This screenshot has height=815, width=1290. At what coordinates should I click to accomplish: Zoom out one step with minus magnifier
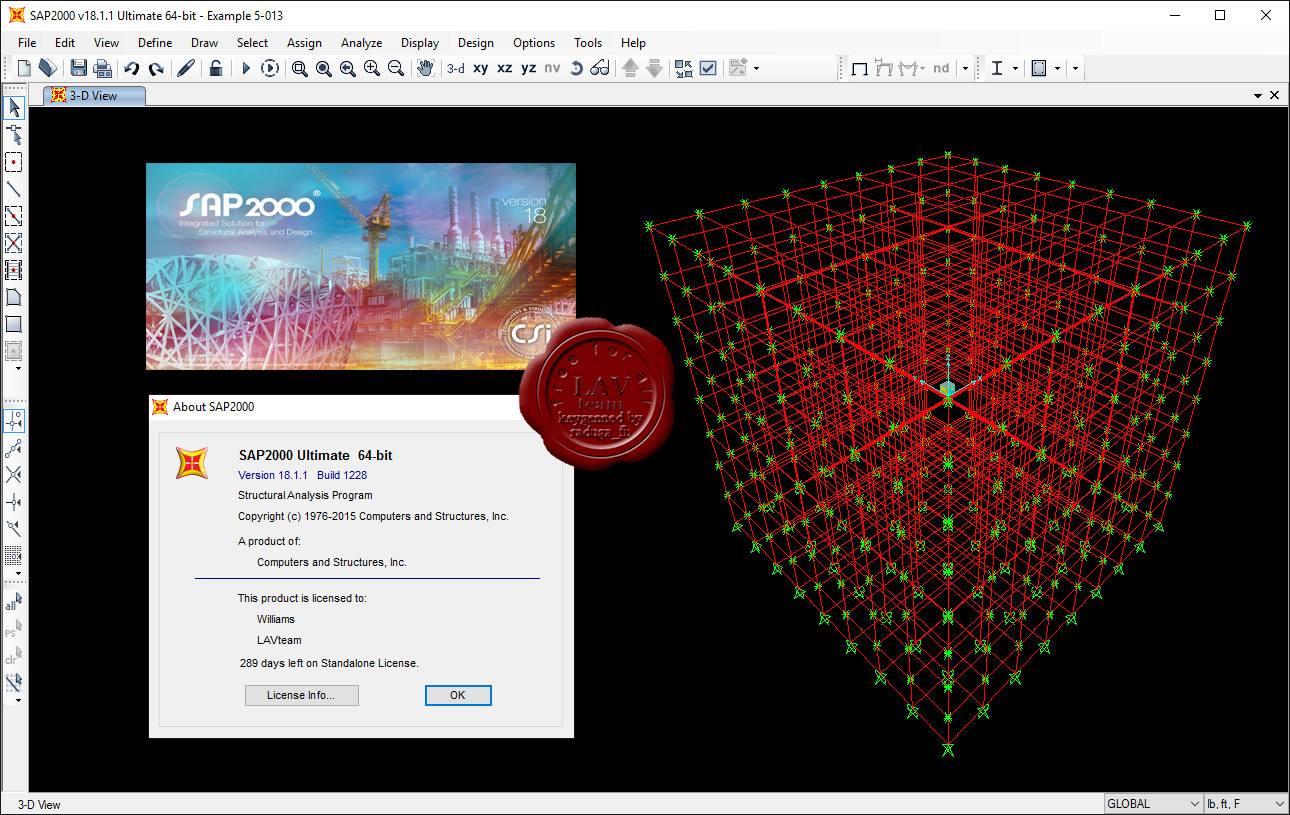(x=396, y=68)
